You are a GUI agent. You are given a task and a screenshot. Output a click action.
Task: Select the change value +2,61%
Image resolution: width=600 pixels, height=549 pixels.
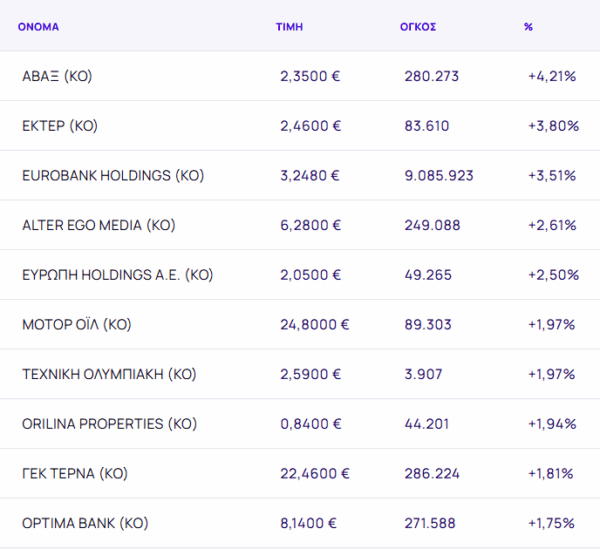[552, 225]
